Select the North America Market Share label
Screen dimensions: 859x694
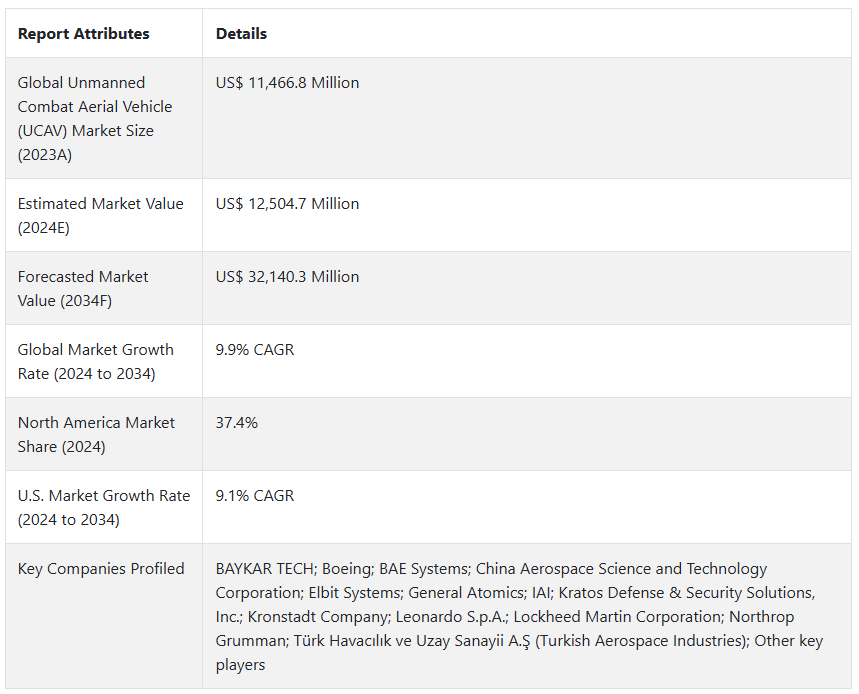pos(96,434)
